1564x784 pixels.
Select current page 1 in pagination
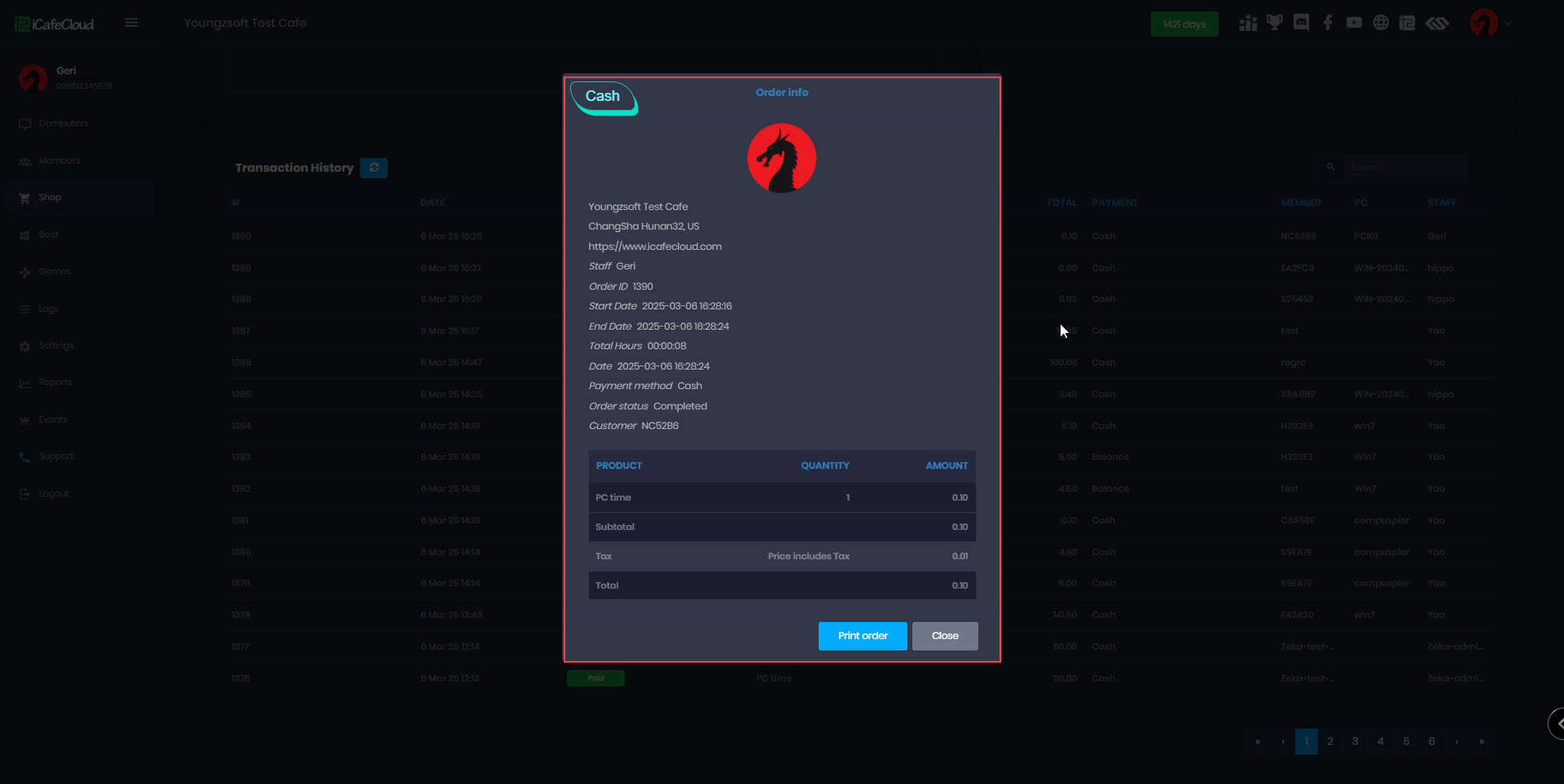click(x=1307, y=742)
